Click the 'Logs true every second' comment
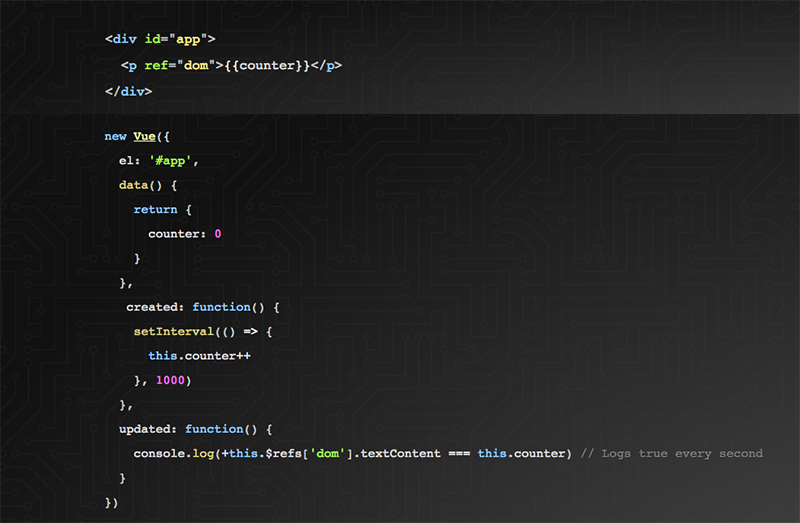Screen dimensions: 800x523 coord(671,453)
